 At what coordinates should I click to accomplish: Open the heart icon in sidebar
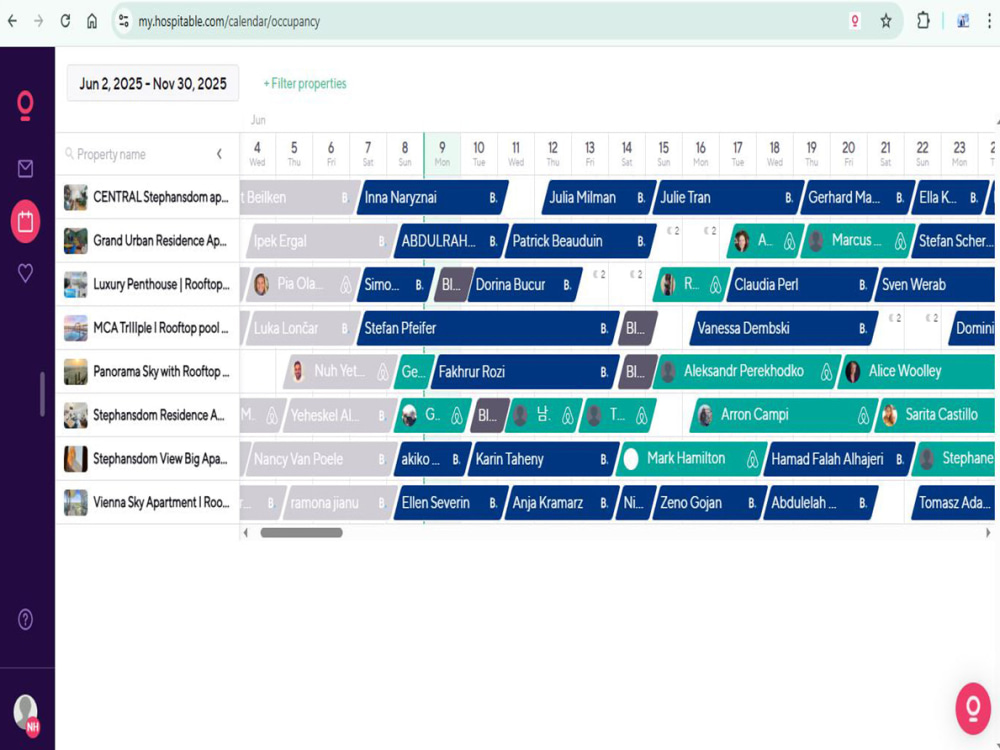click(x=25, y=273)
